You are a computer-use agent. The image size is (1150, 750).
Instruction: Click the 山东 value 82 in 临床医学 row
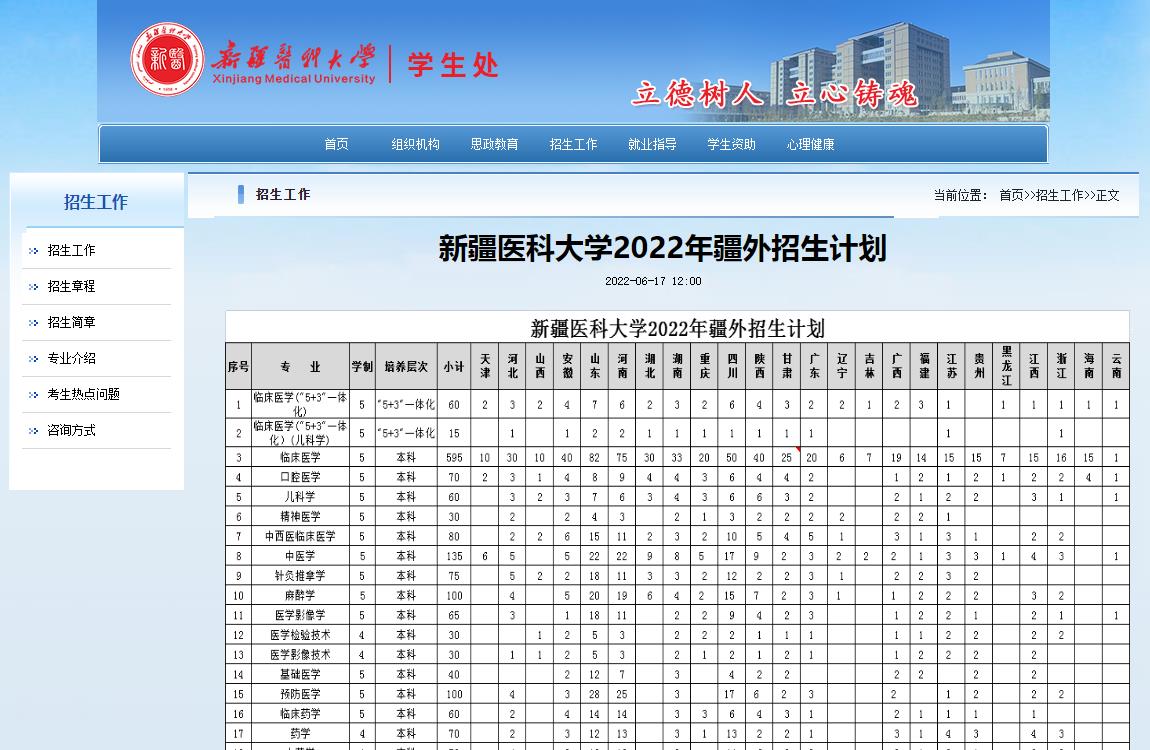click(595, 457)
